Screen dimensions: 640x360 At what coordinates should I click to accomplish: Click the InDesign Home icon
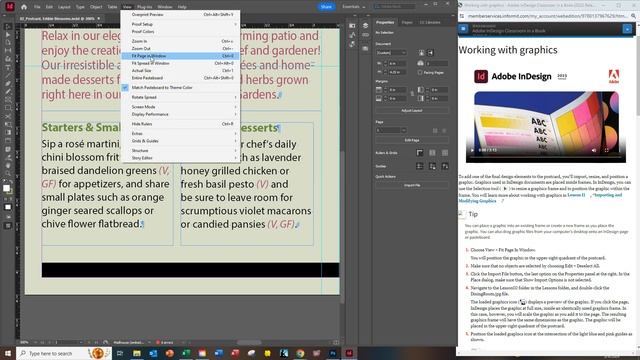click(x=24, y=7)
